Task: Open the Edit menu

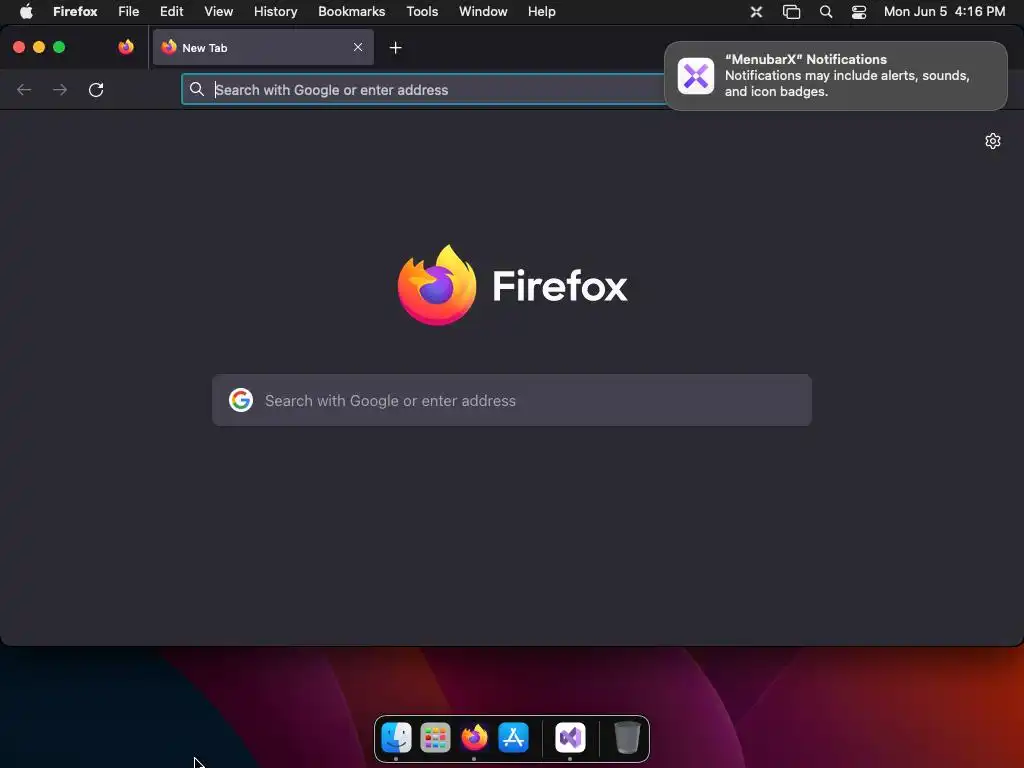Action: 172,11
